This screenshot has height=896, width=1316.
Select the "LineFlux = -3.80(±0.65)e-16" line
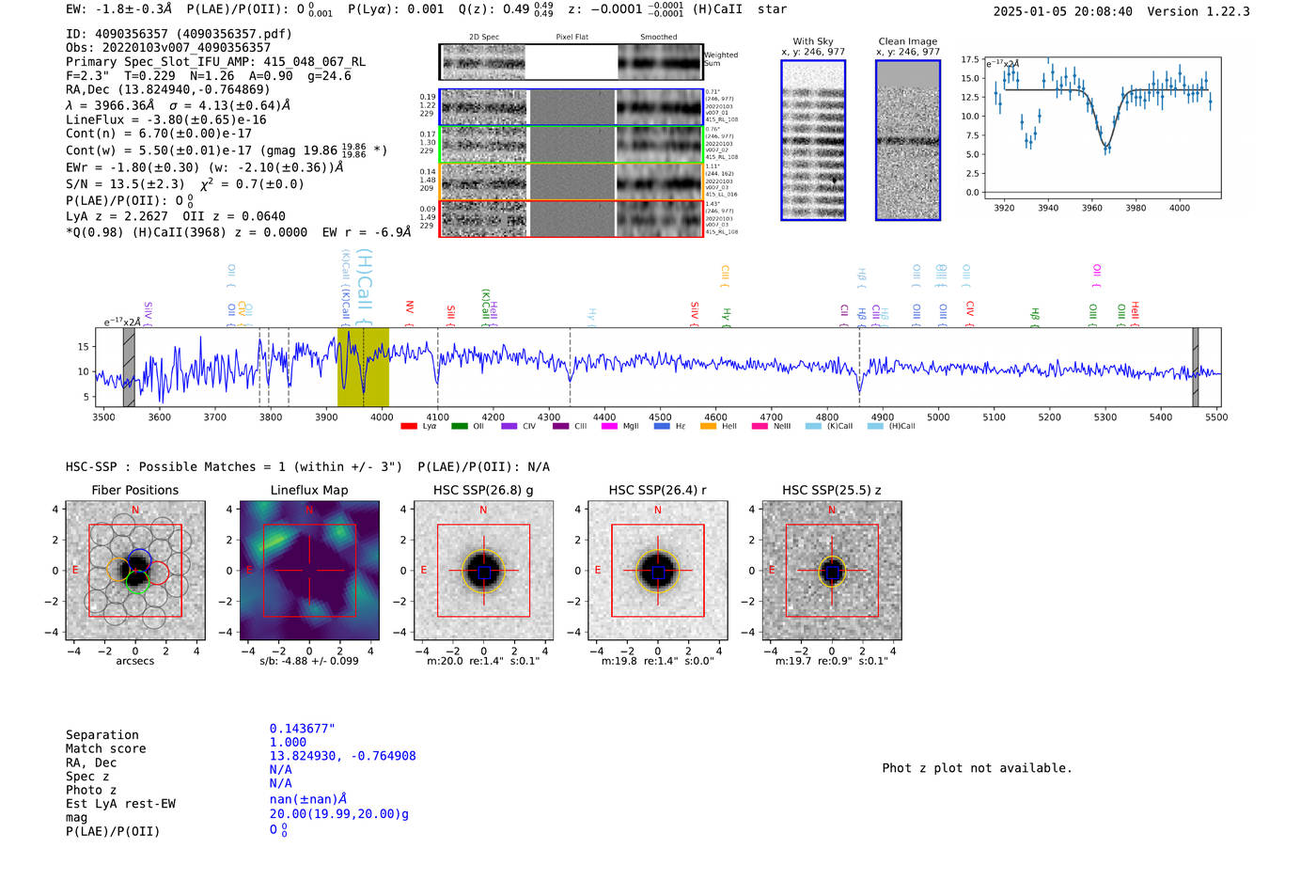point(166,119)
